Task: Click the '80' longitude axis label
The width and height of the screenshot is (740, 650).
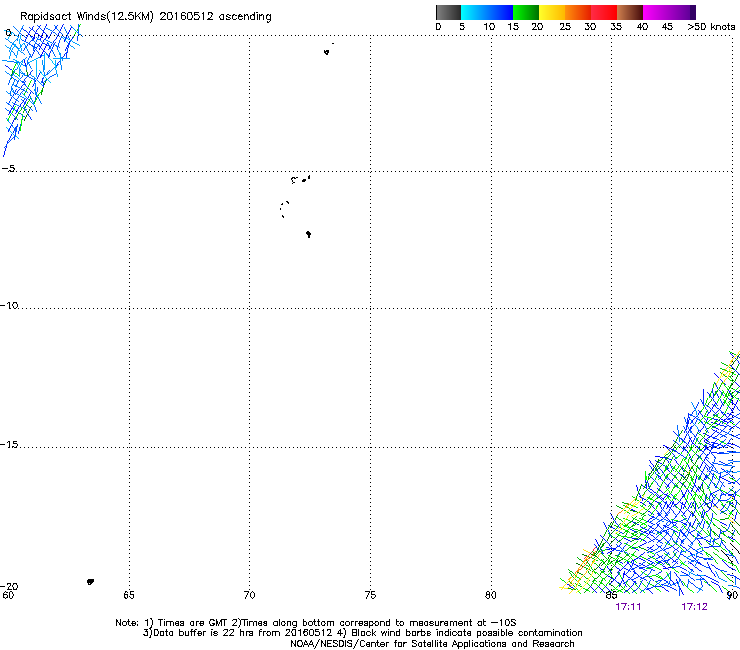Action: [x=491, y=595]
